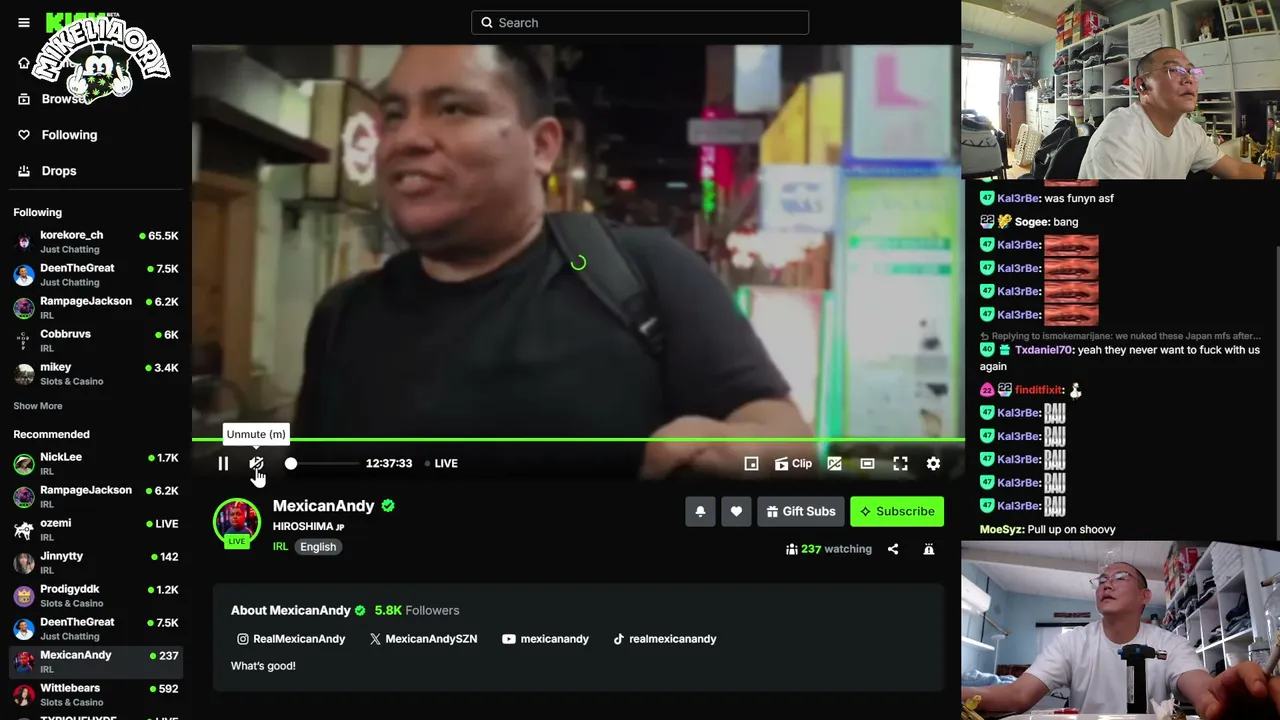
Task: Click finditfixit's username in chat
Action: 1039,390
